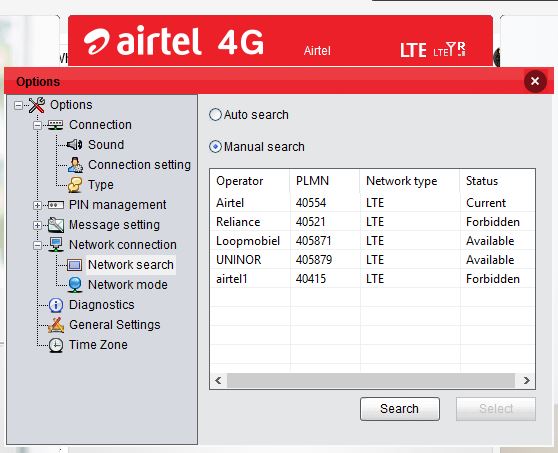Viewport: 558px width, 453px height.
Task: Select the Reliance operator row
Action: (x=373, y=222)
